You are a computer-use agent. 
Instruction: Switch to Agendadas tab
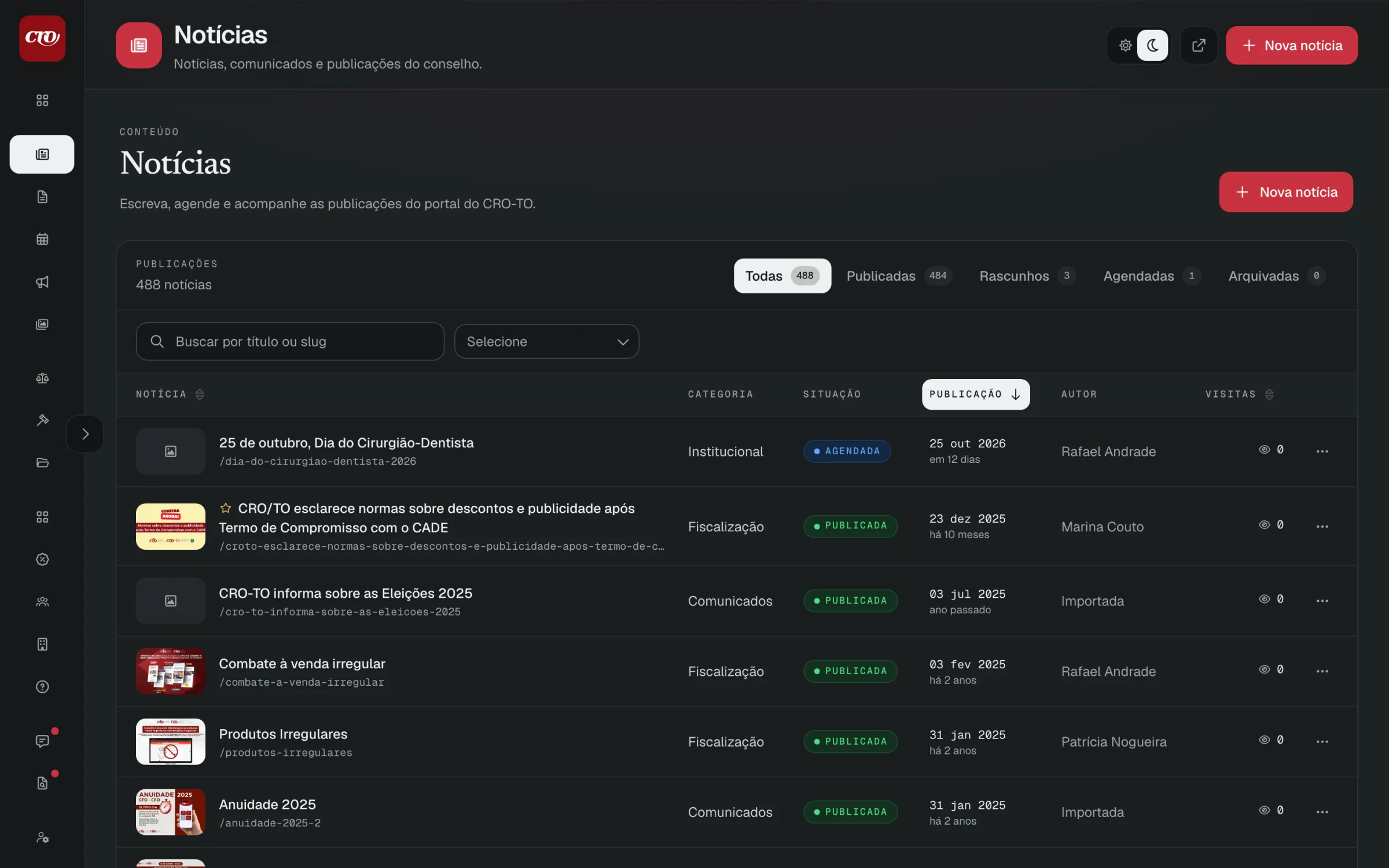coord(1152,276)
